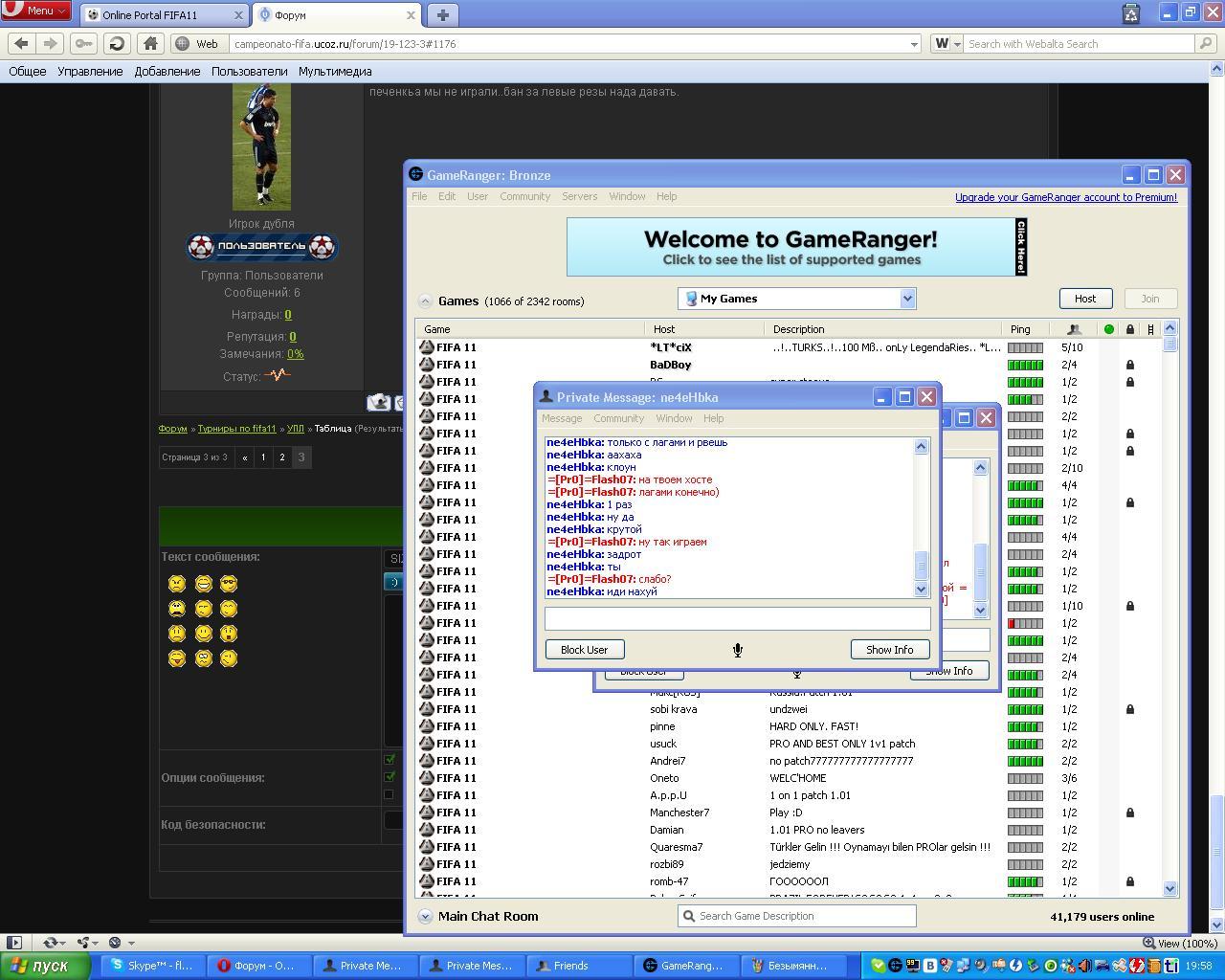This screenshot has height=980, width=1225.
Task: Collapse the Games section arrow
Action: tap(425, 301)
